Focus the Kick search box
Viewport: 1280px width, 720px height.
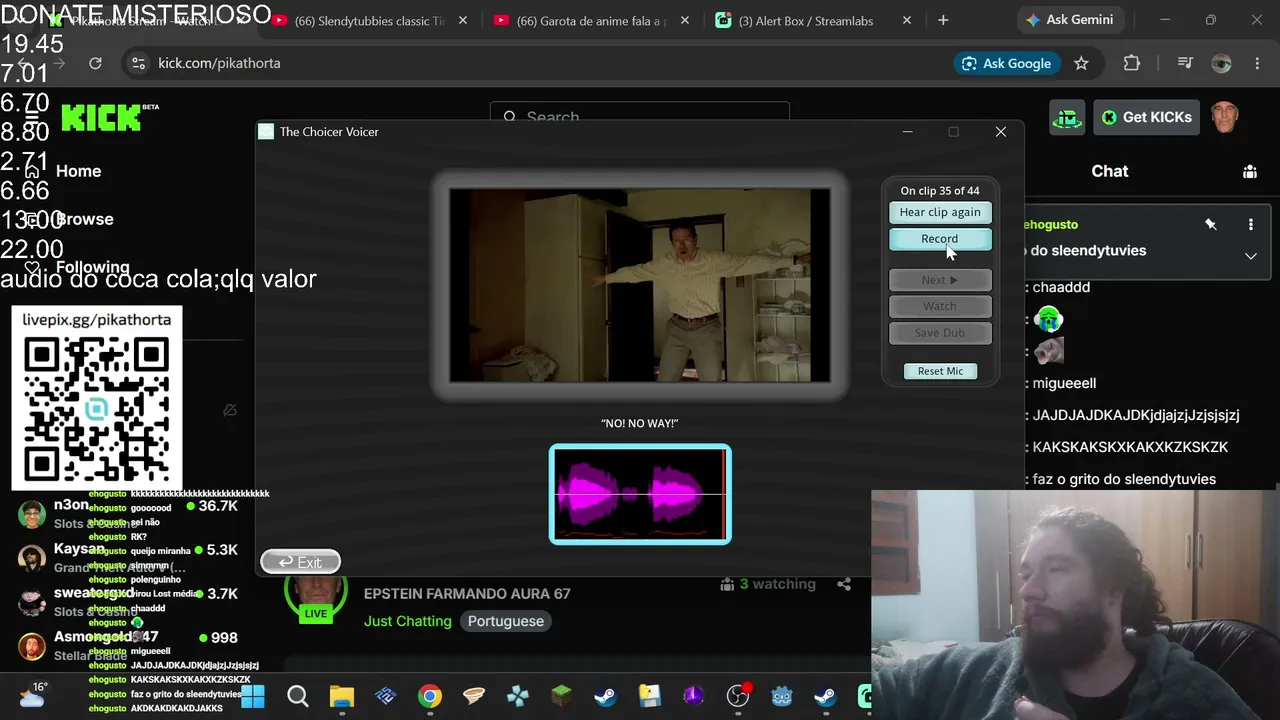coord(640,117)
